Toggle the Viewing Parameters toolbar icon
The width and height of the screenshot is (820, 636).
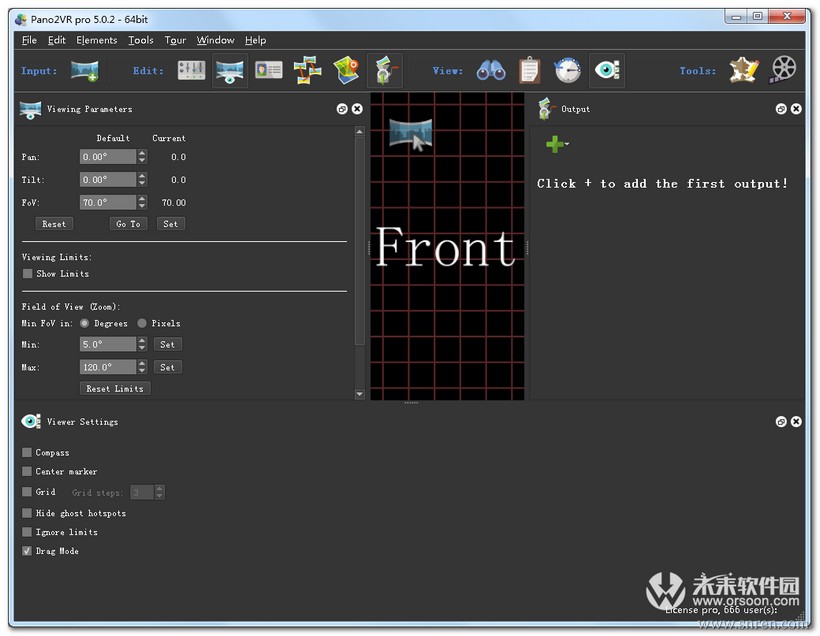click(230, 71)
